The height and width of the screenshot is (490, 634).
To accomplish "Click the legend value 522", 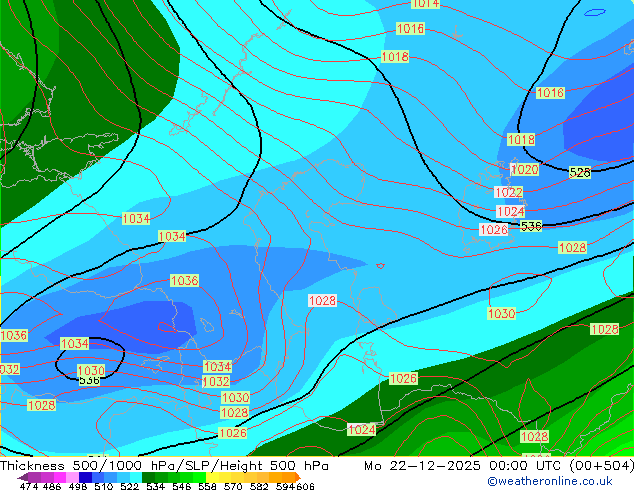I will coord(130,486).
